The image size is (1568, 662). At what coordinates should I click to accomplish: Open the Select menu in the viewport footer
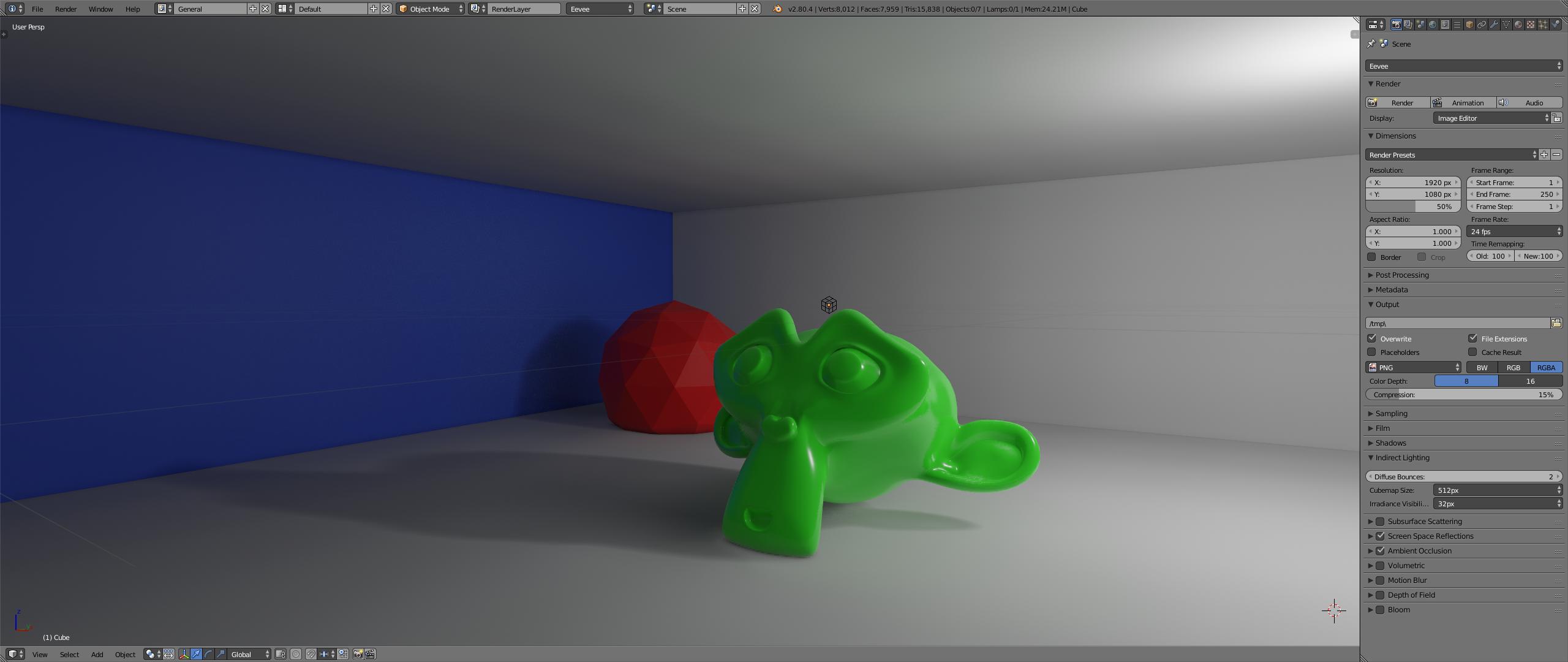[69, 654]
